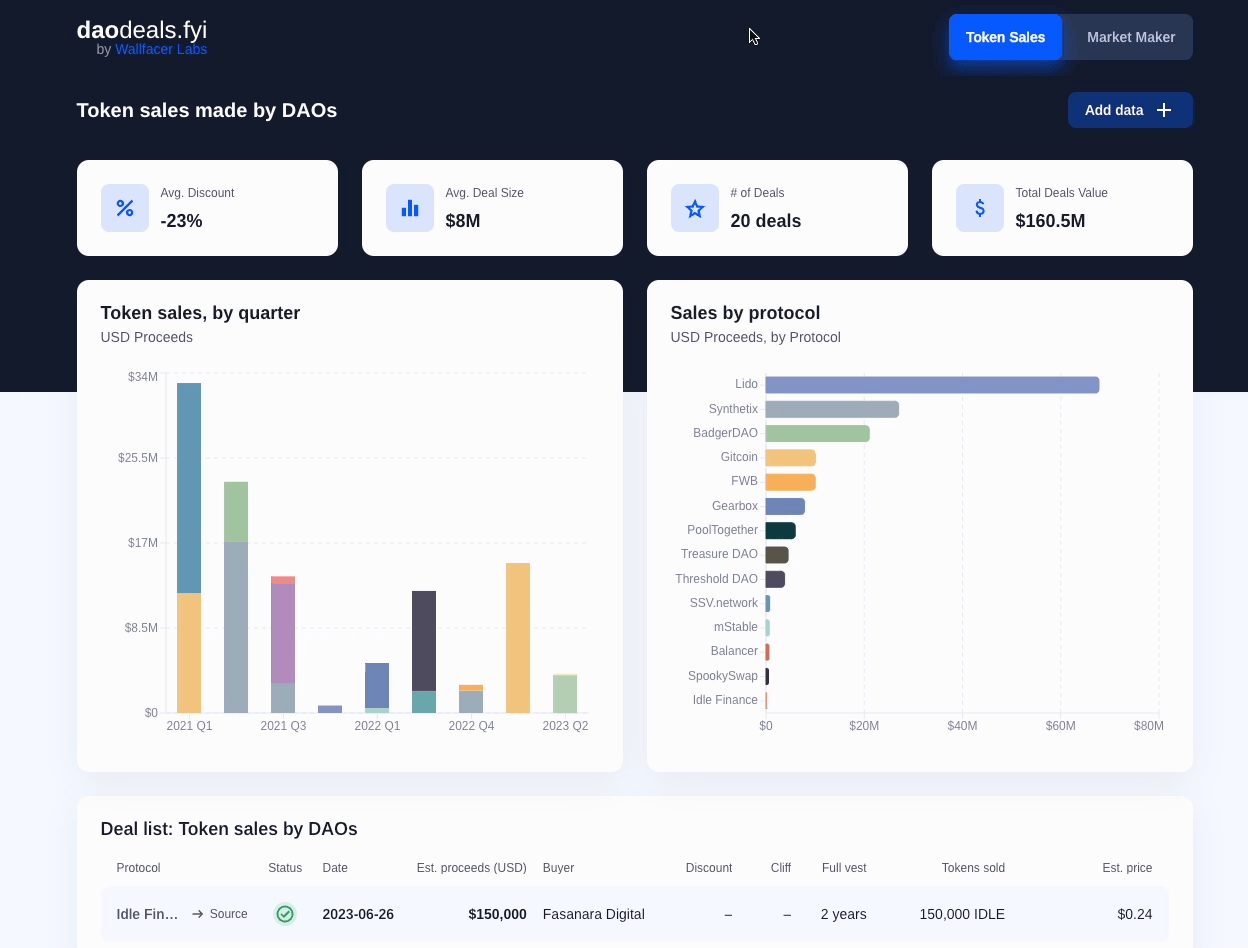Image resolution: width=1248 pixels, height=948 pixels.
Task: Click the $0.24 est. price cell
Action: [1135, 914]
